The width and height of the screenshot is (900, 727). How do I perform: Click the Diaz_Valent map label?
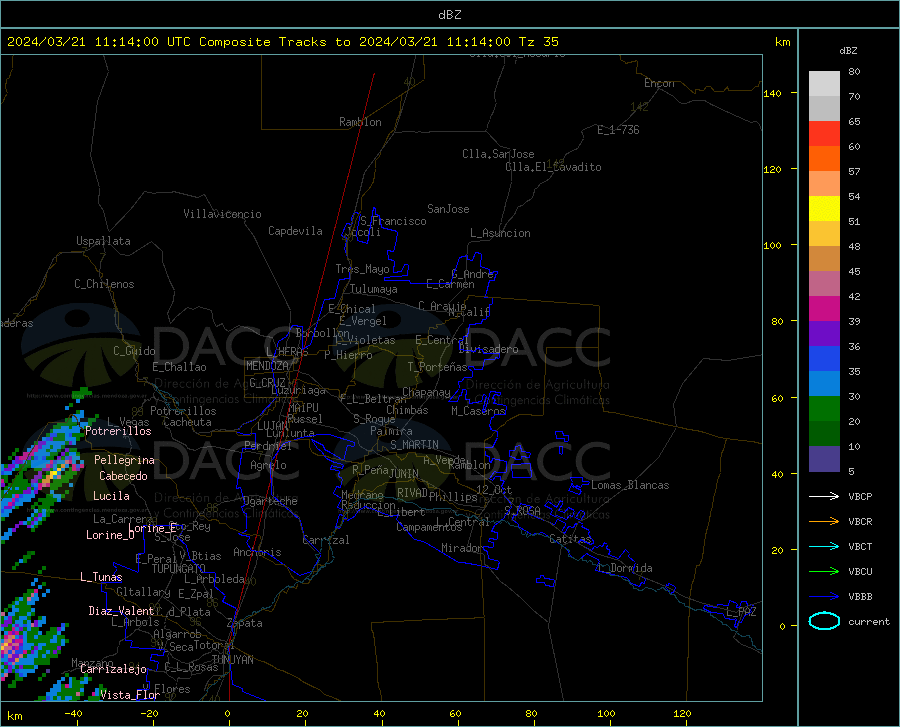coord(121,611)
